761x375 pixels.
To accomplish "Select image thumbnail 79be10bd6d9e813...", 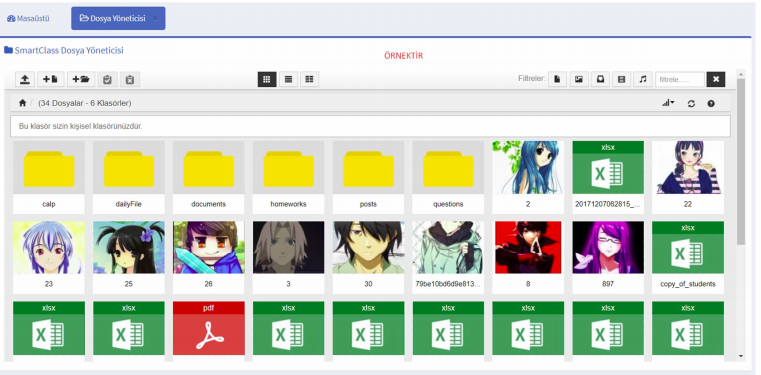I will [x=448, y=247].
